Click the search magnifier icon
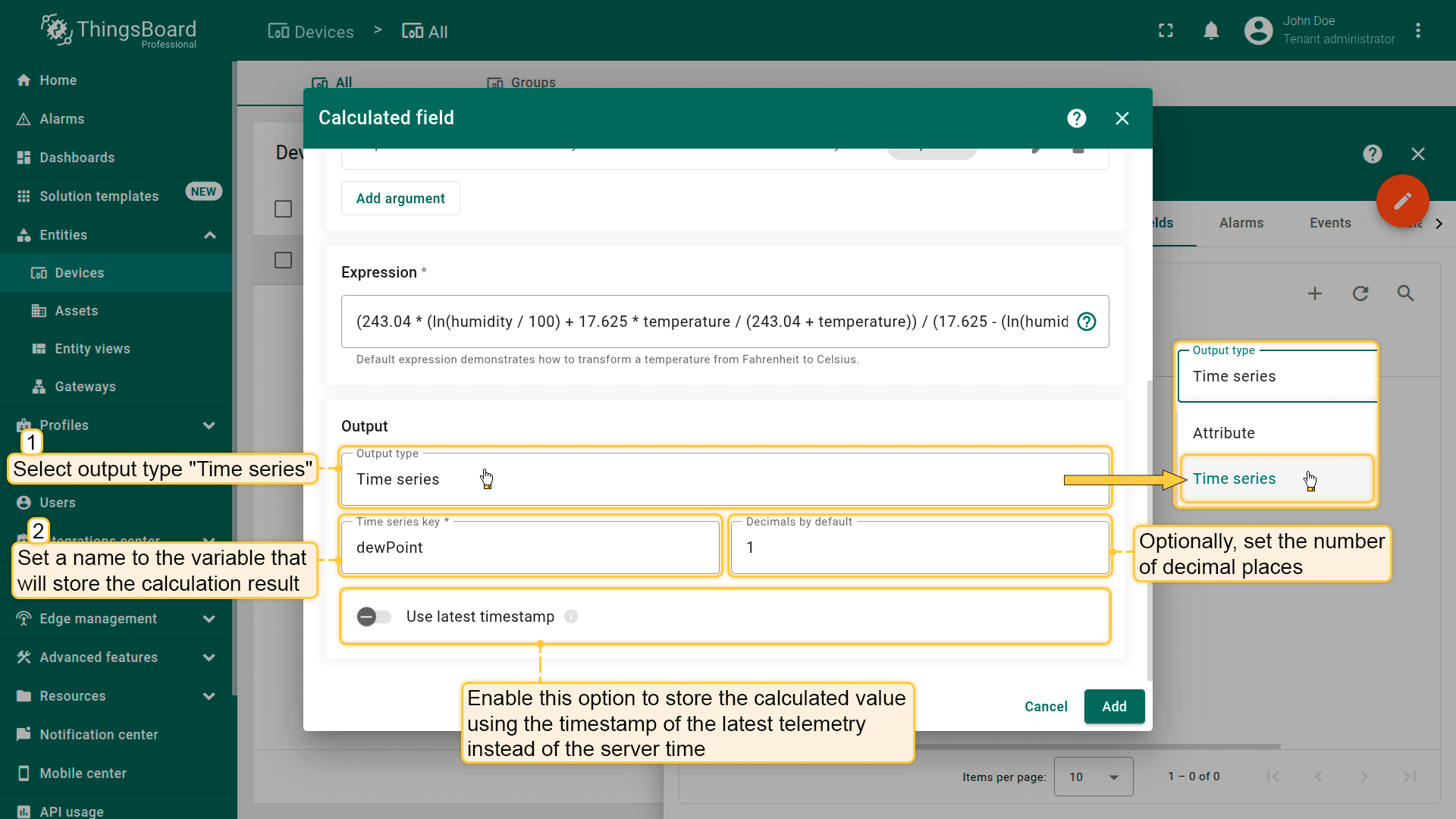Screen dimensions: 1456x819 click(x=1405, y=293)
